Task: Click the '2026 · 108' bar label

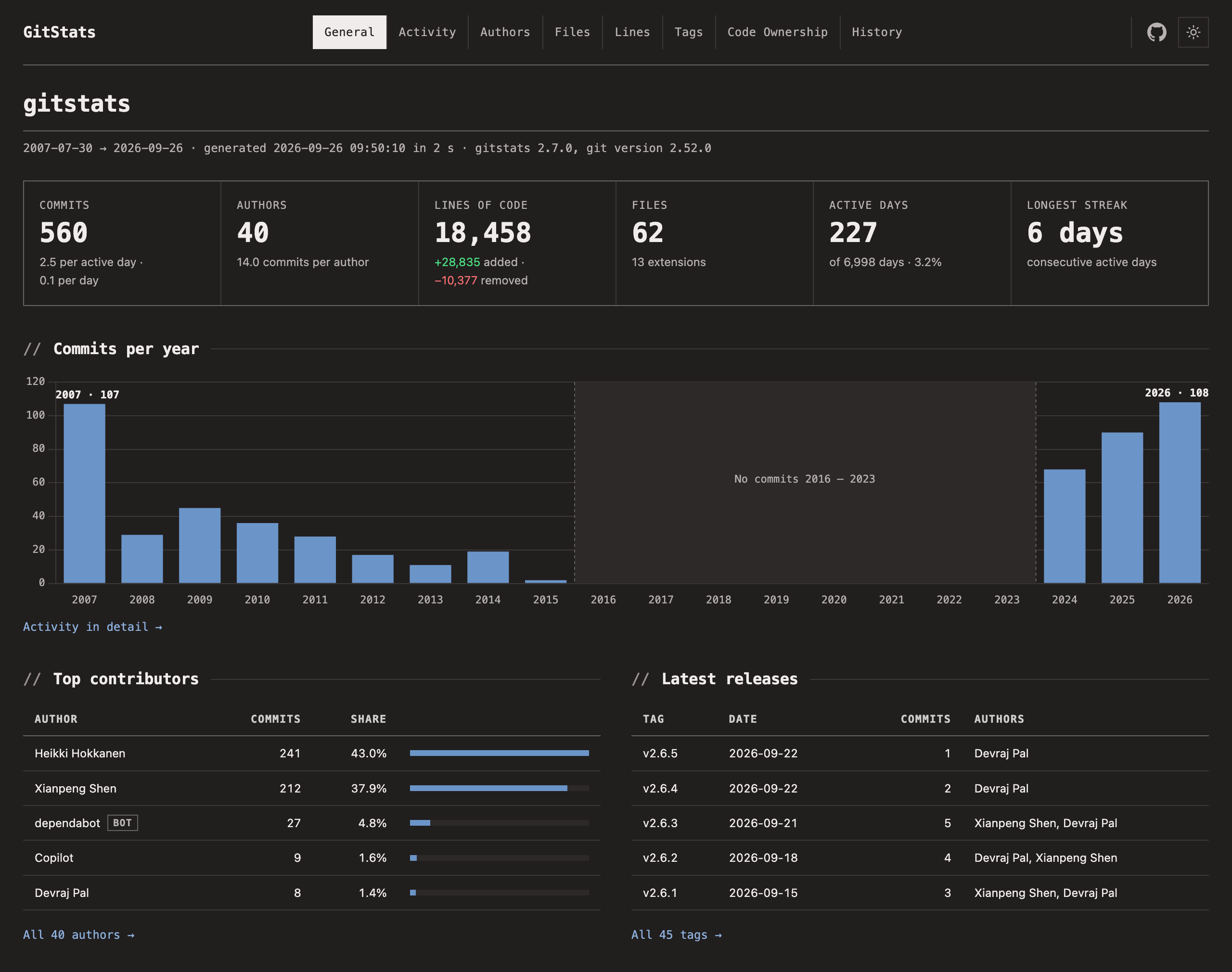Action: click(1176, 393)
